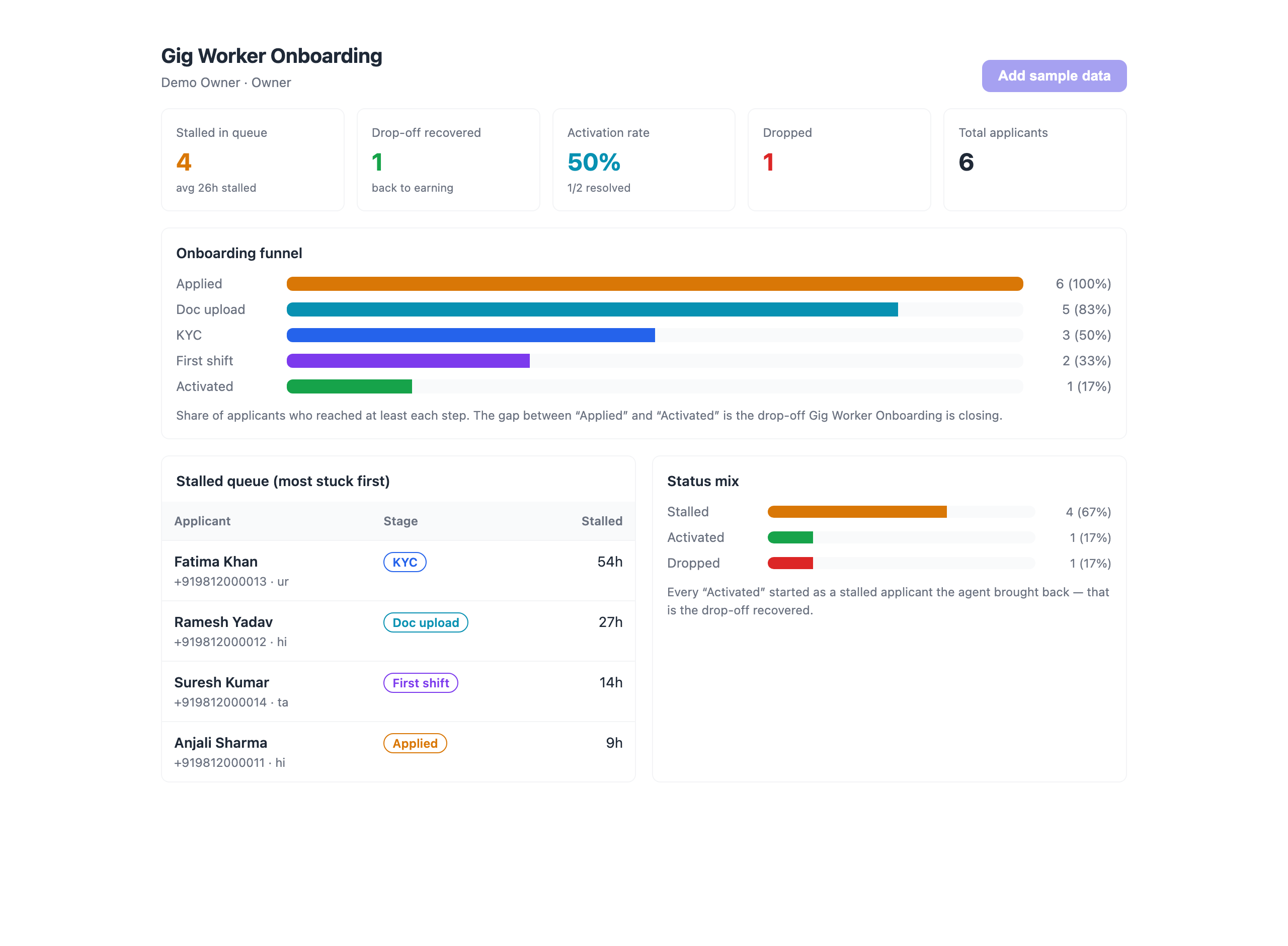The height and width of the screenshot is (946, 1288).
Task: Click phone number +919812000014
Action: point(220,702)
